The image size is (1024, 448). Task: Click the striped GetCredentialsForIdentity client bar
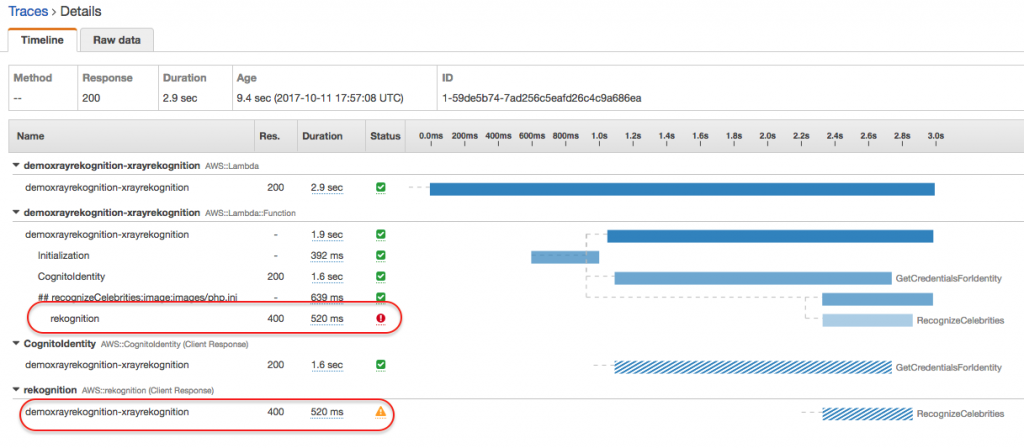pyautogui.click(x=753, y=367)
